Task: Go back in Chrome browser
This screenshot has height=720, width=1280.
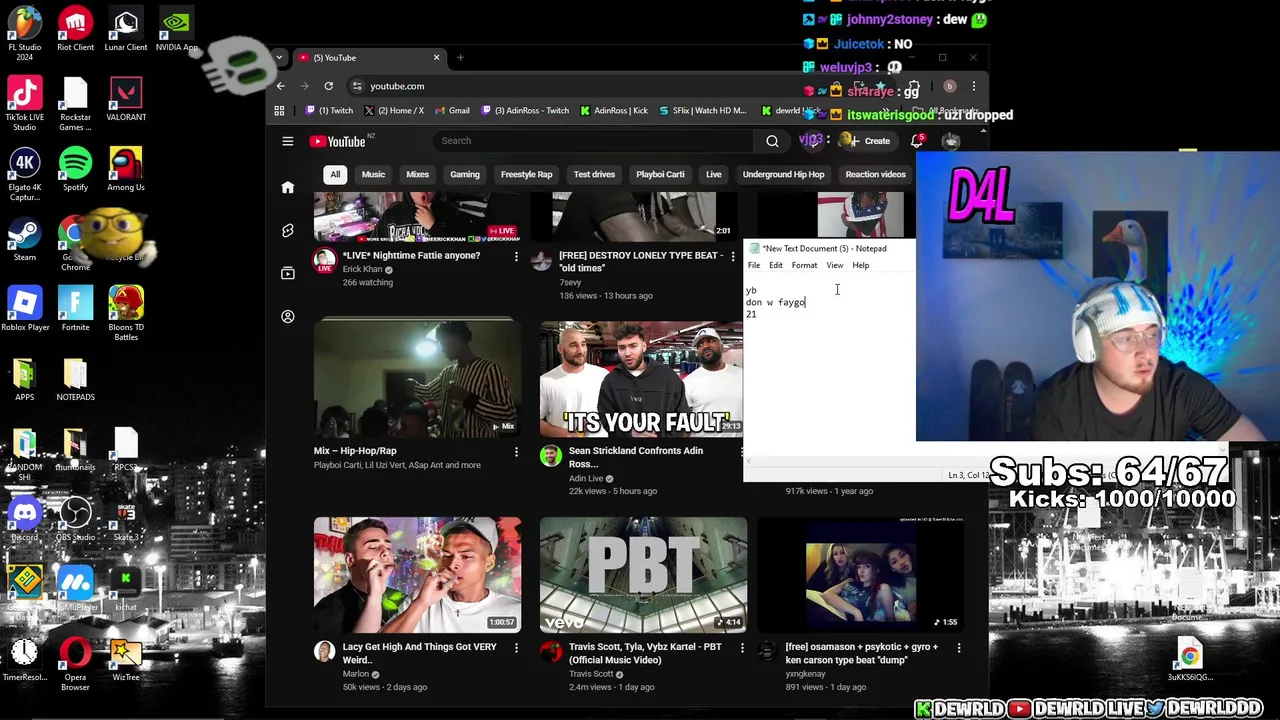Action: pos(281,86)
